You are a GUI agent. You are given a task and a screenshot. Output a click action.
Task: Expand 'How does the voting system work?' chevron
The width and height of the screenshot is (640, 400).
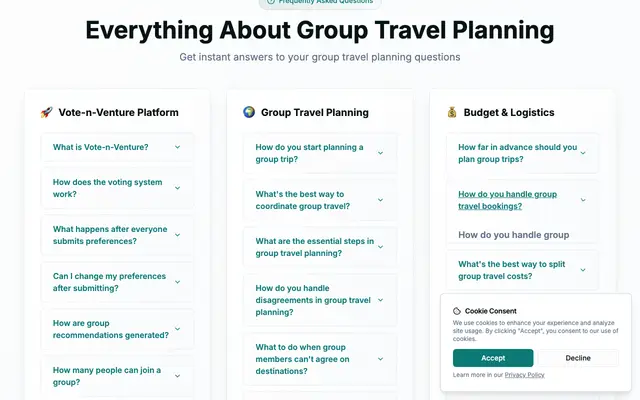pyautogui.click(x=178, y=188)
